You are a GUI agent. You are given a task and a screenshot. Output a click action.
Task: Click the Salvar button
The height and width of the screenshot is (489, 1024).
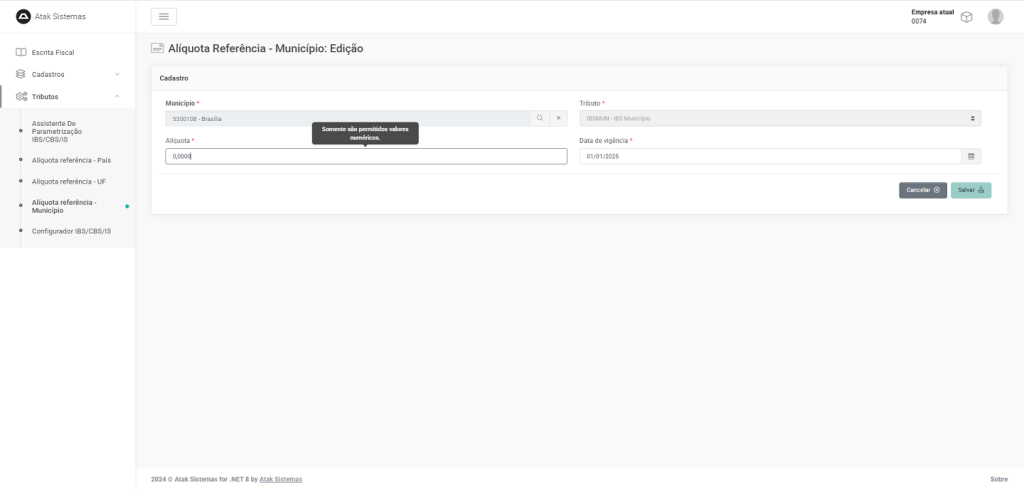click(970, 190)
